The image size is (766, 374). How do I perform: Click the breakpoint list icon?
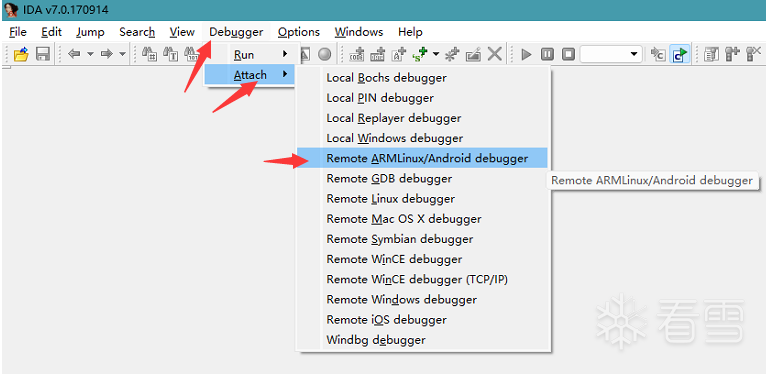pyautogui.click(x=711, y=54)
